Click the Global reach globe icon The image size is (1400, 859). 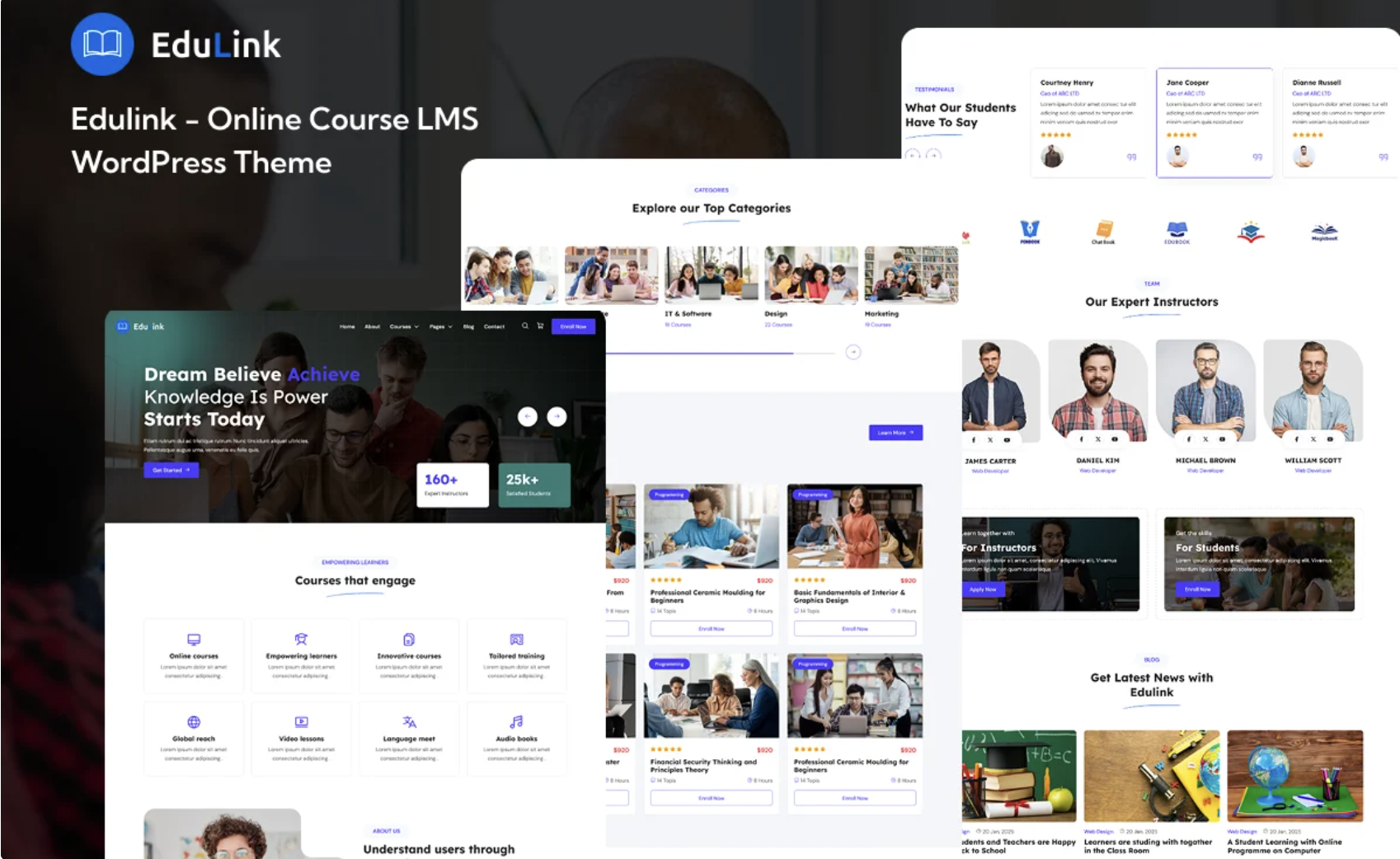click(x=194, y=722)
